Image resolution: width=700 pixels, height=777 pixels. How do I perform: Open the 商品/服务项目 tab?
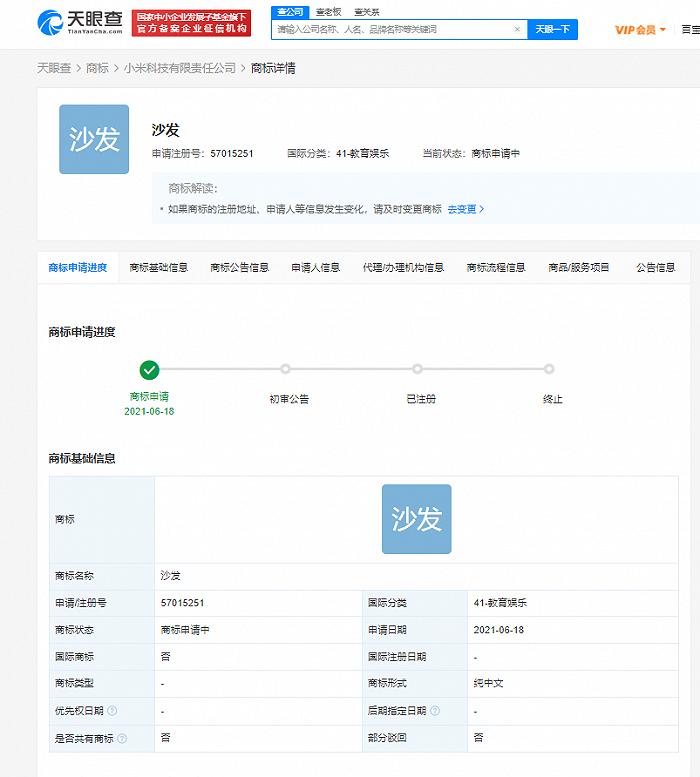(578, 268)
